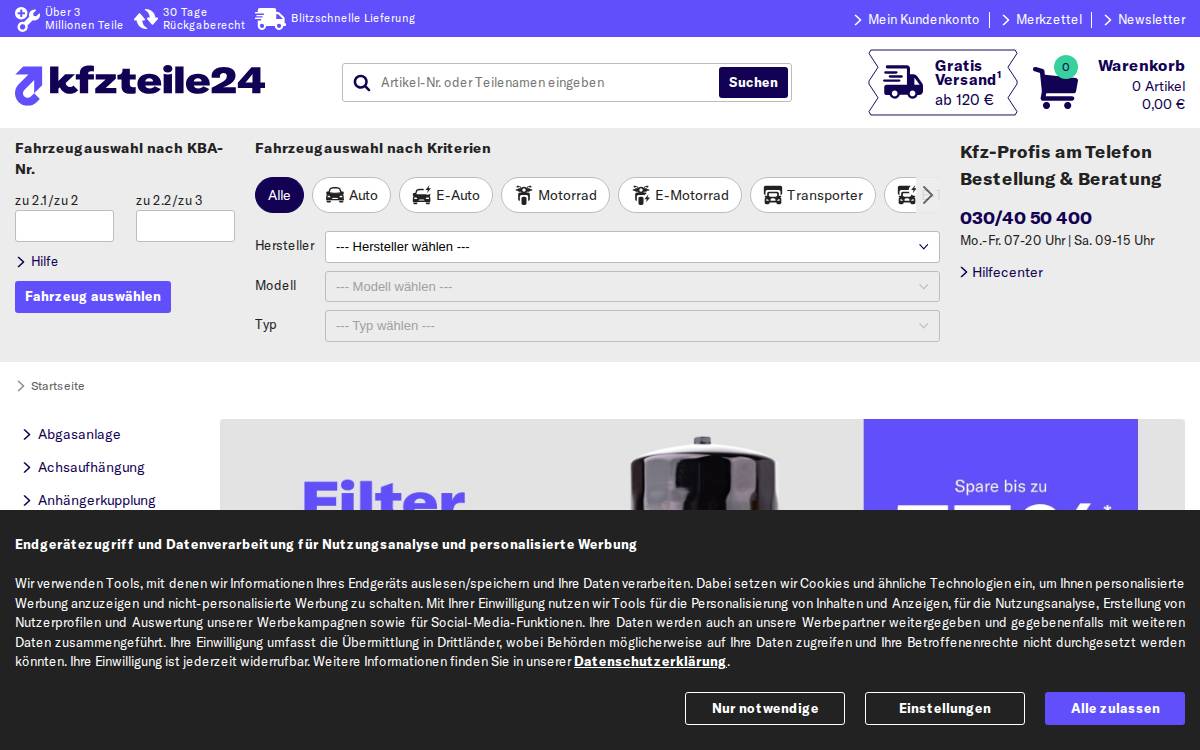Open the shopping cart icon
This screenshot has height=750, width=1200.
point(1055,88)
